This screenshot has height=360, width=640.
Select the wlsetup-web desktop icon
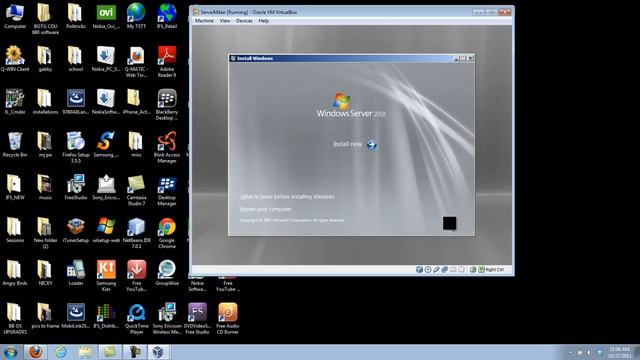106,231
